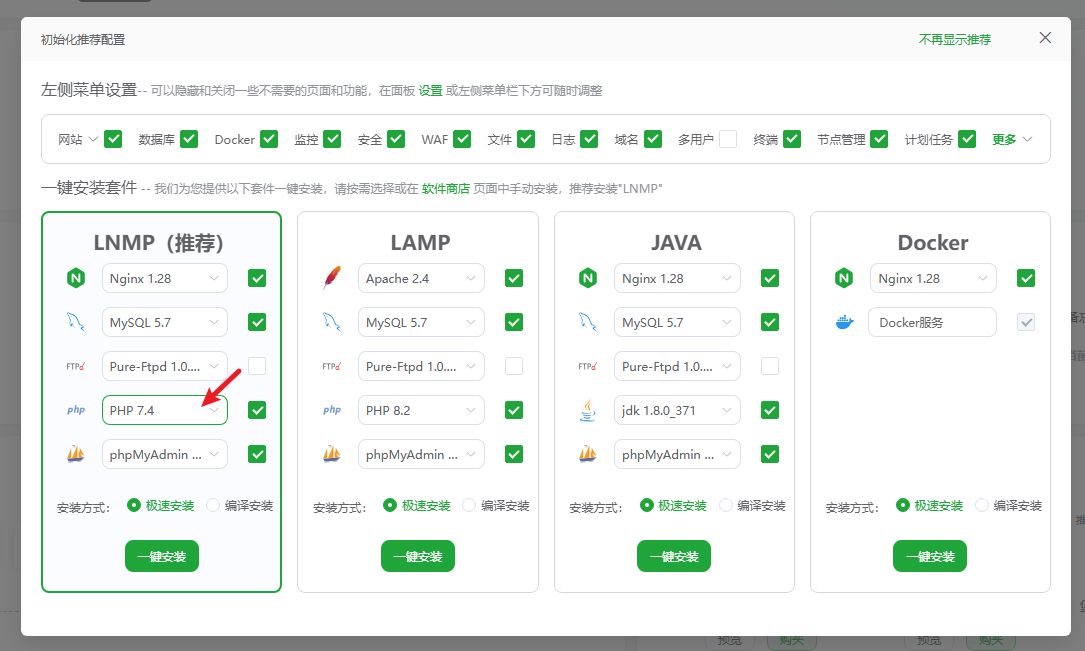Screen dimensions: 1085x651
Task: Click the MySQL dolphin icon in LNMP panel
Action: tap(76, 322)
